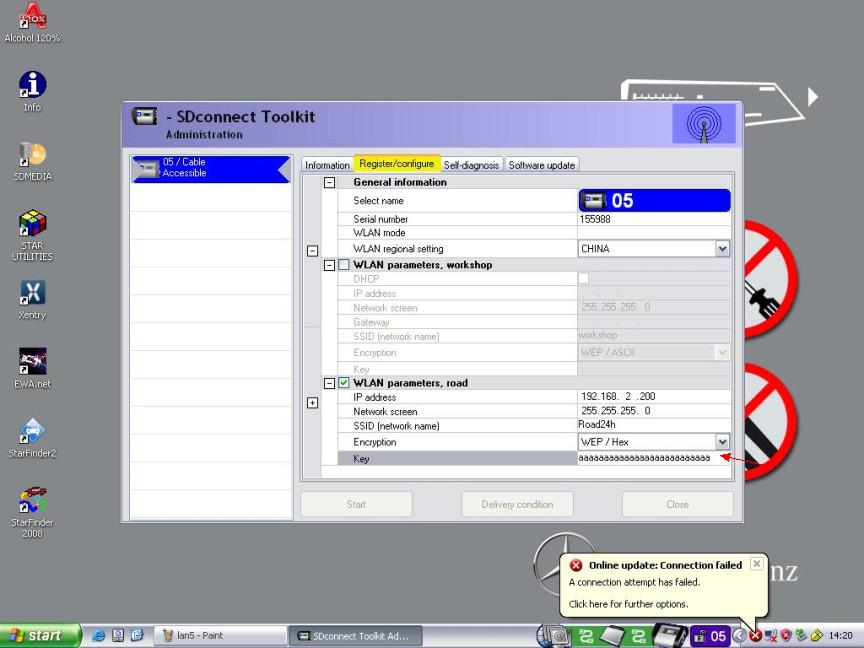Click the globe mail icon in taskbar

(x=554, y=636)
